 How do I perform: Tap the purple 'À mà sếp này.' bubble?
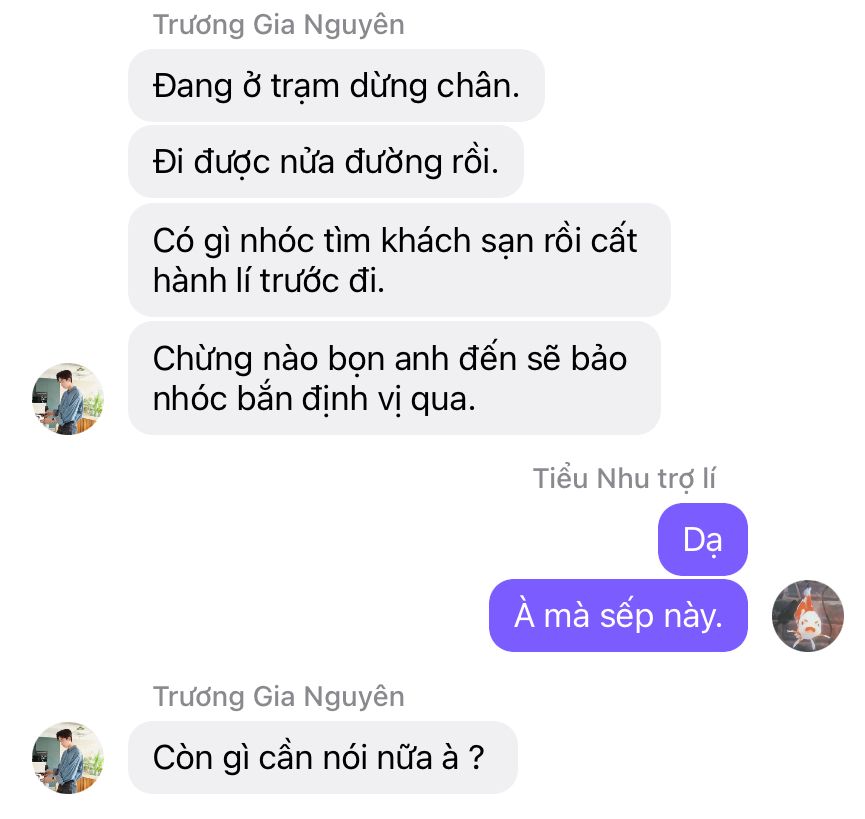(x=618, y=615)
